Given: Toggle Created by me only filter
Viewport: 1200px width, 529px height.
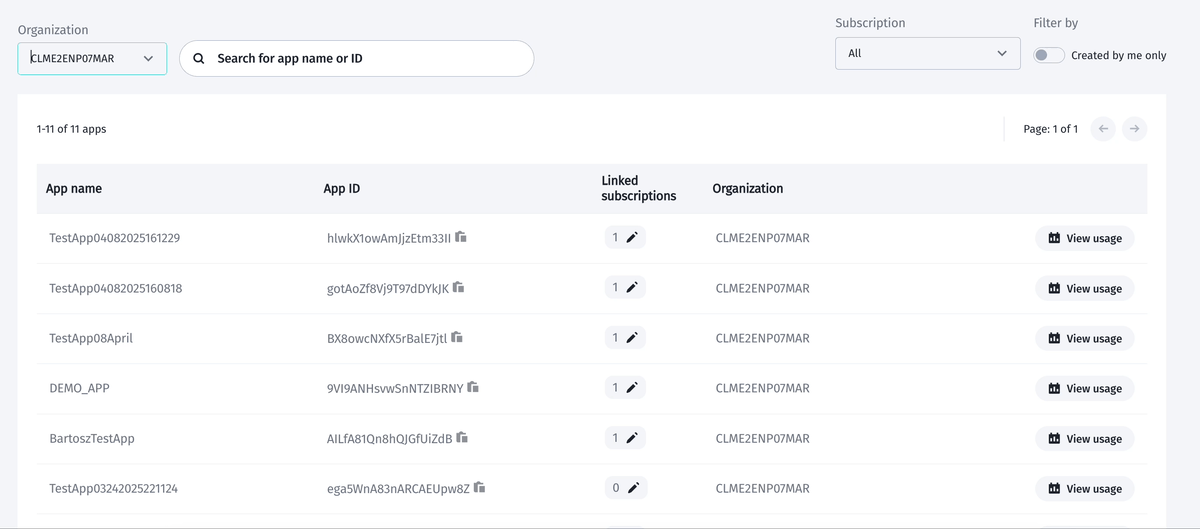Looking at the screenshot, I should tap(1049, 55).
